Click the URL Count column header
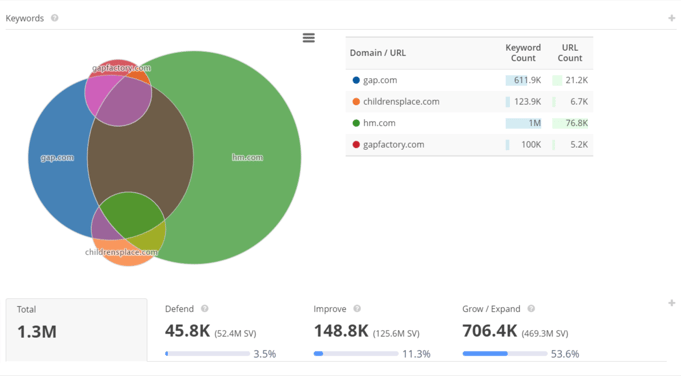 point(570,53)
